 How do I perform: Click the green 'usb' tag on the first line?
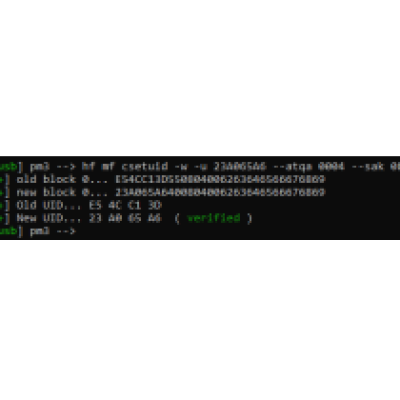(8, 166)
